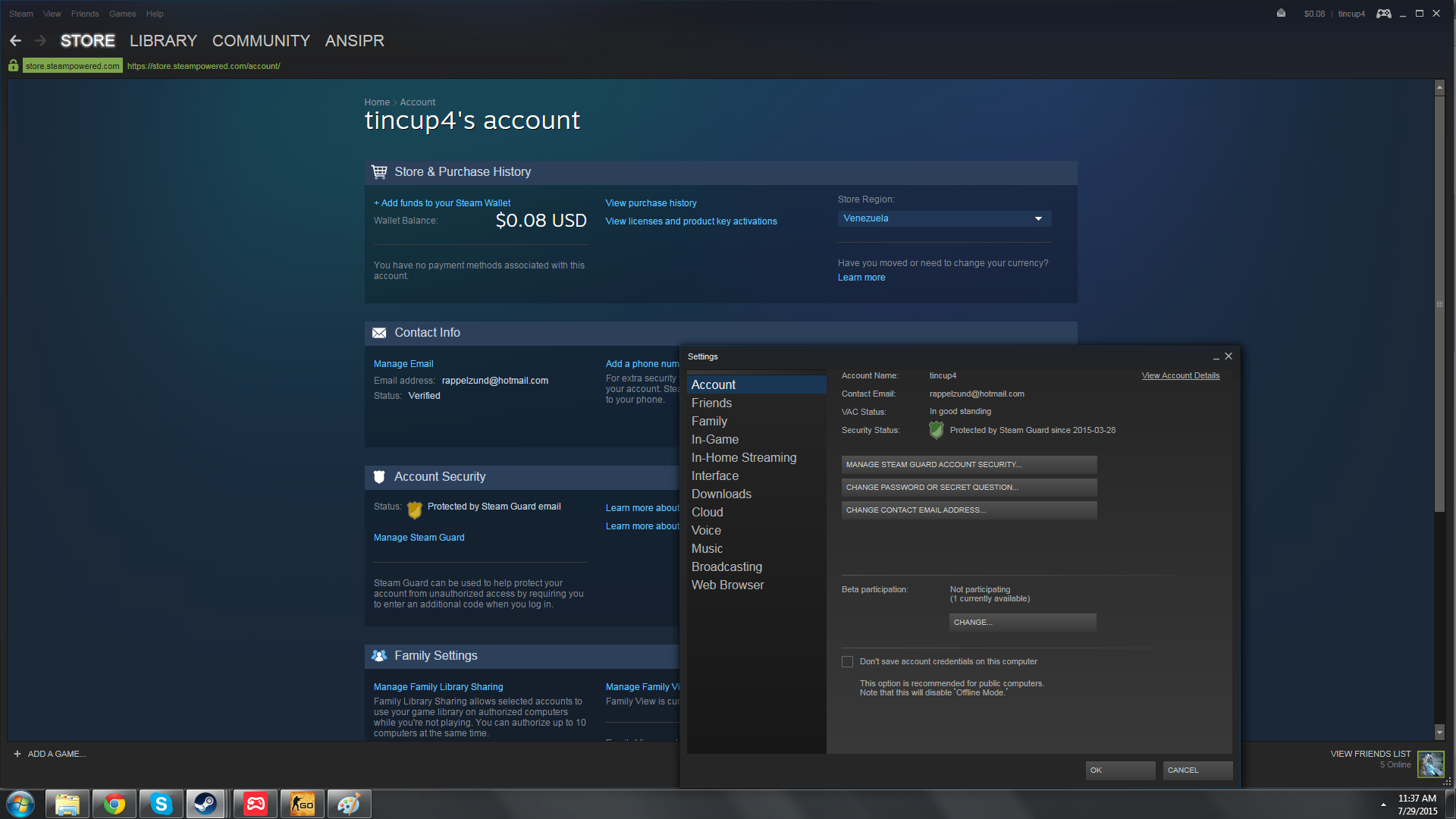The height and width of the screenshot is (819, 1456).
Task: Open View licenses and product key activations
Action: [x=691, y=221]
